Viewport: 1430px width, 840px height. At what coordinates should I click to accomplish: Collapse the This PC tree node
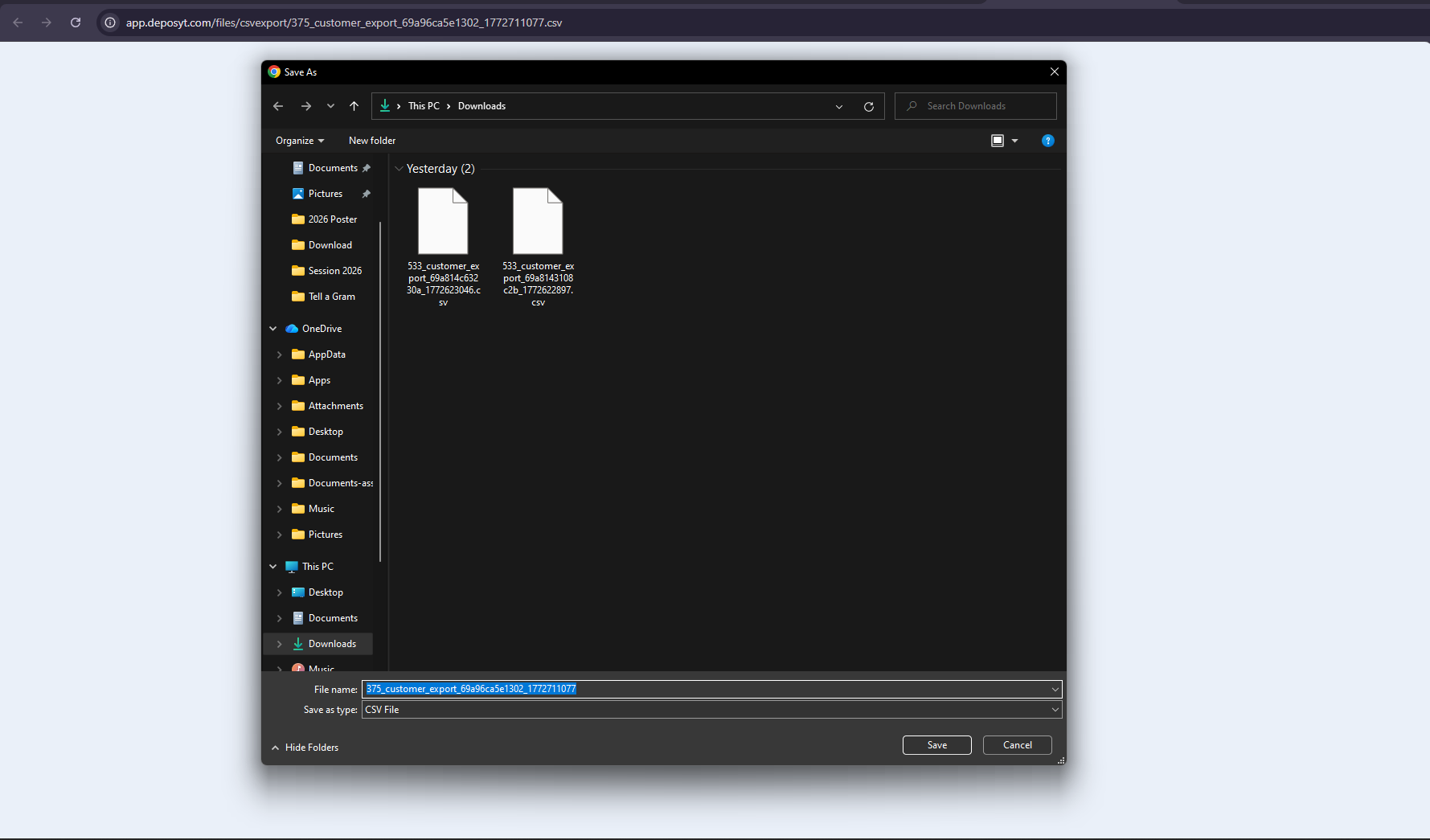pyautogui.click(x=273, y=567)
